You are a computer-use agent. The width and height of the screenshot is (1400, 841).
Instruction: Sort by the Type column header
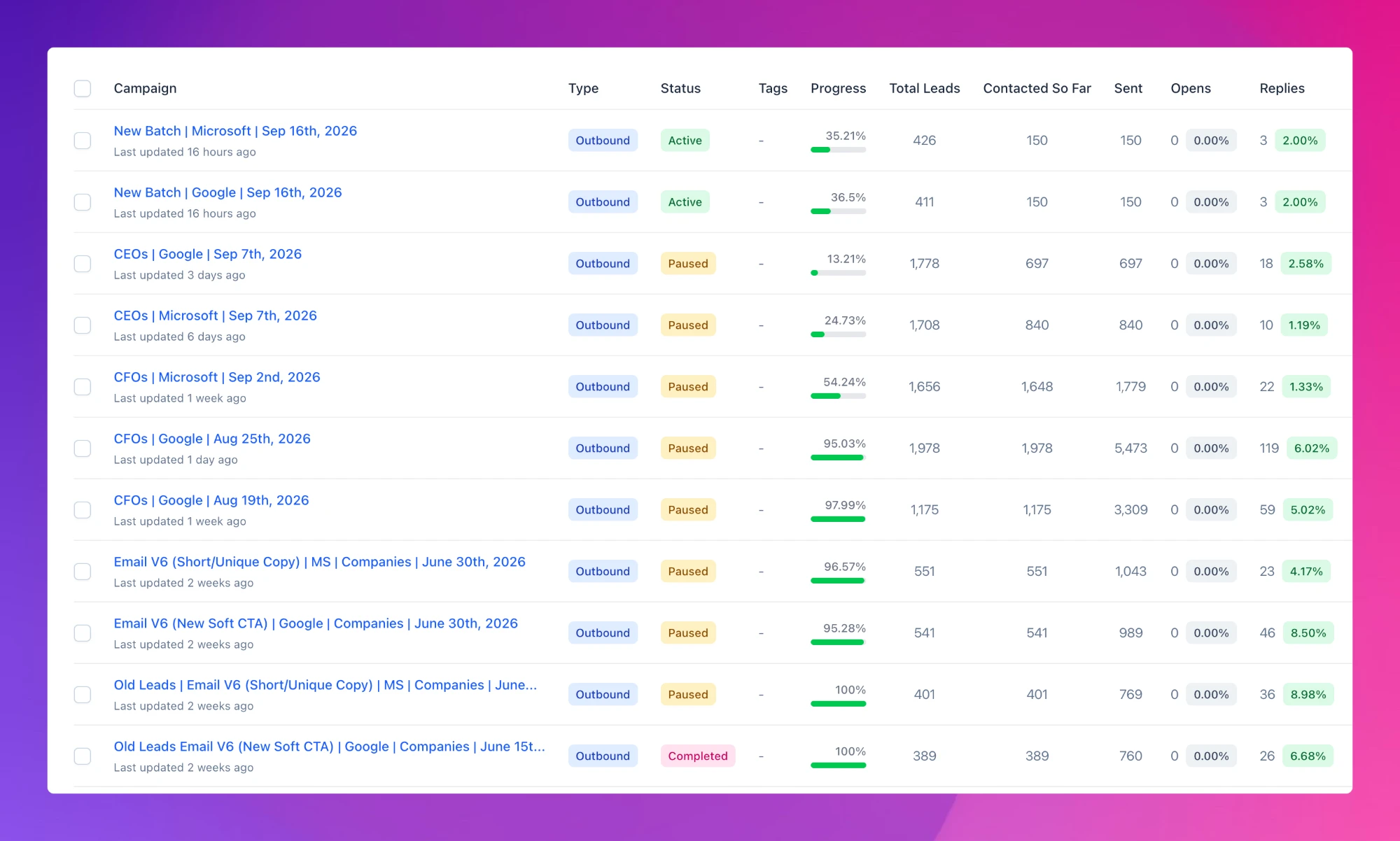tap(583, 88)
